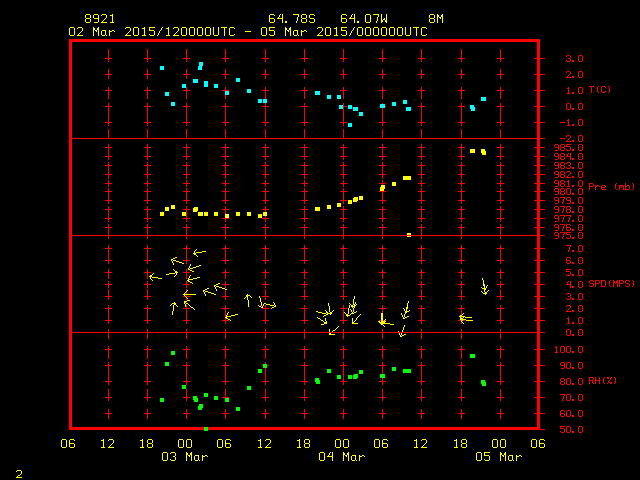Click the "975.0" pressure axis value
This screenshot has height=480, width=640.
click(x=569, y=236)
